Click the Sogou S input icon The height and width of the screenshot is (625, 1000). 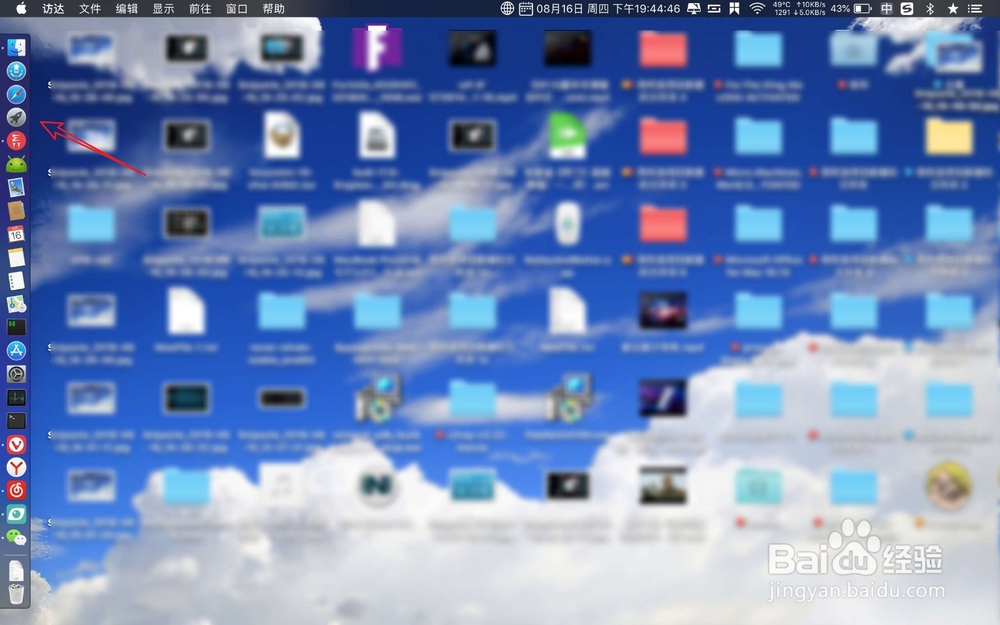pos(907,8)
